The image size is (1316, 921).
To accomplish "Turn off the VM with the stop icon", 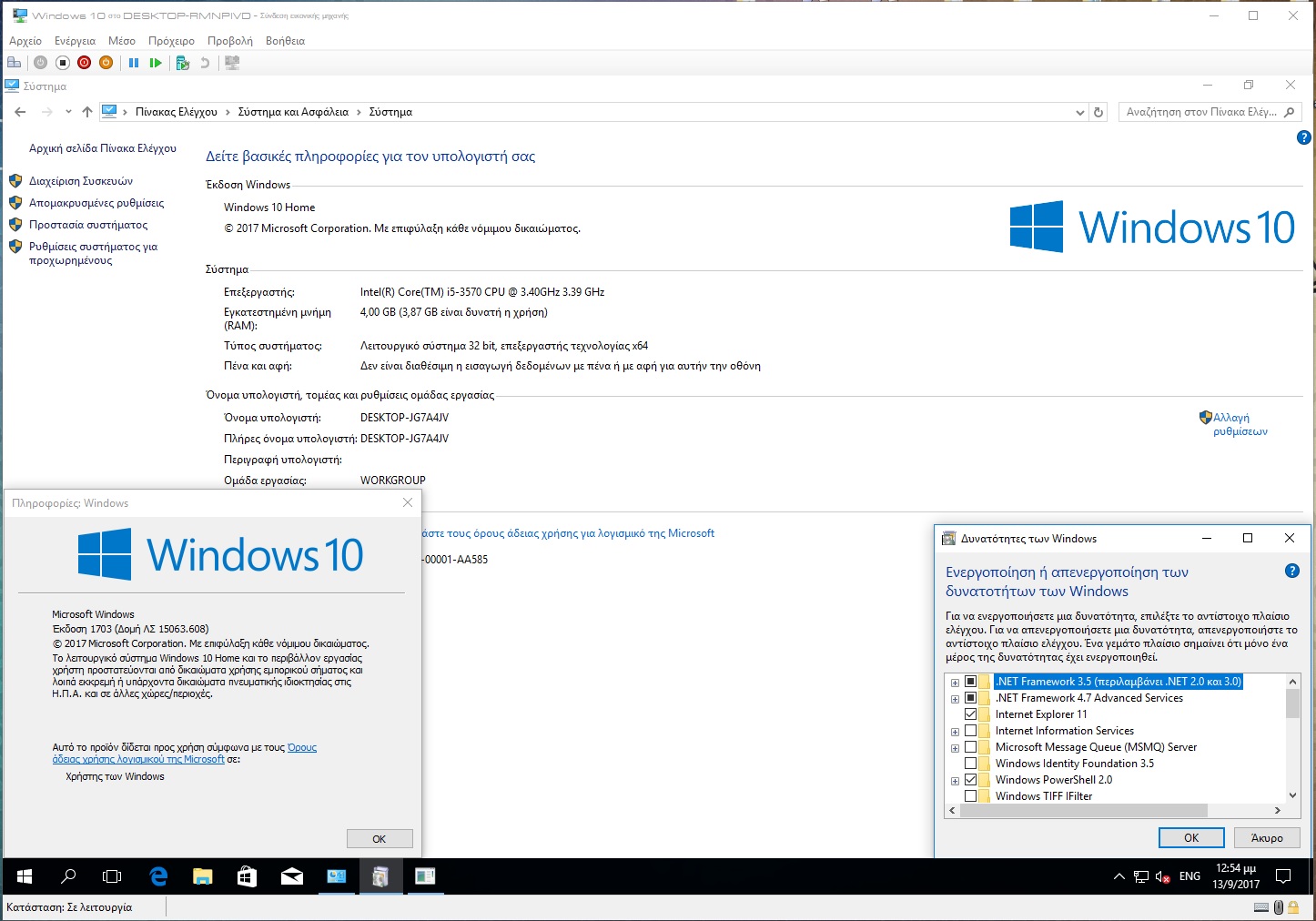I will point(63,63).
